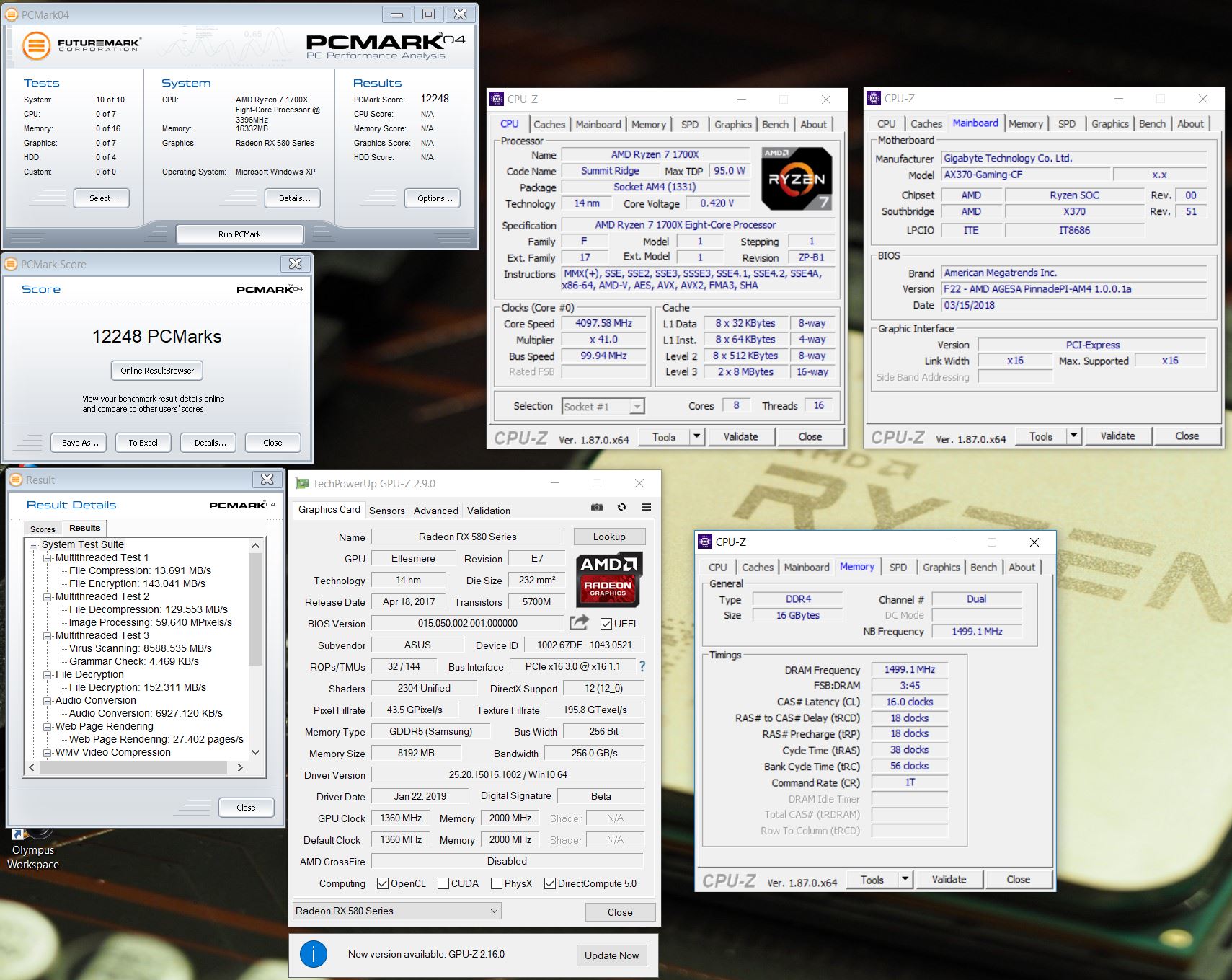Toggle the OpenCL checkbox

click(x=383, y=883)
